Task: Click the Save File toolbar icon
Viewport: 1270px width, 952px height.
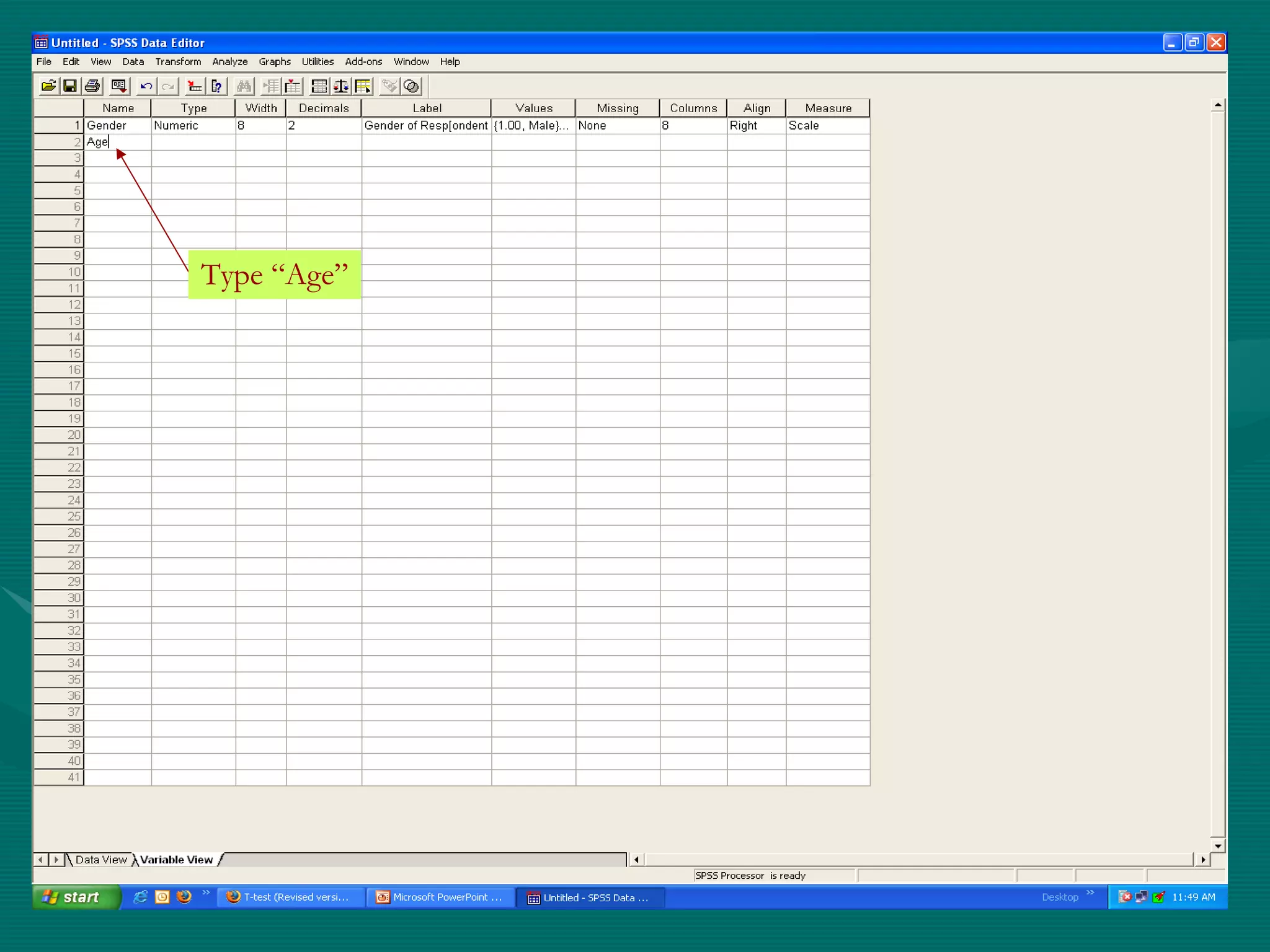Action: [x=70, y=86]
